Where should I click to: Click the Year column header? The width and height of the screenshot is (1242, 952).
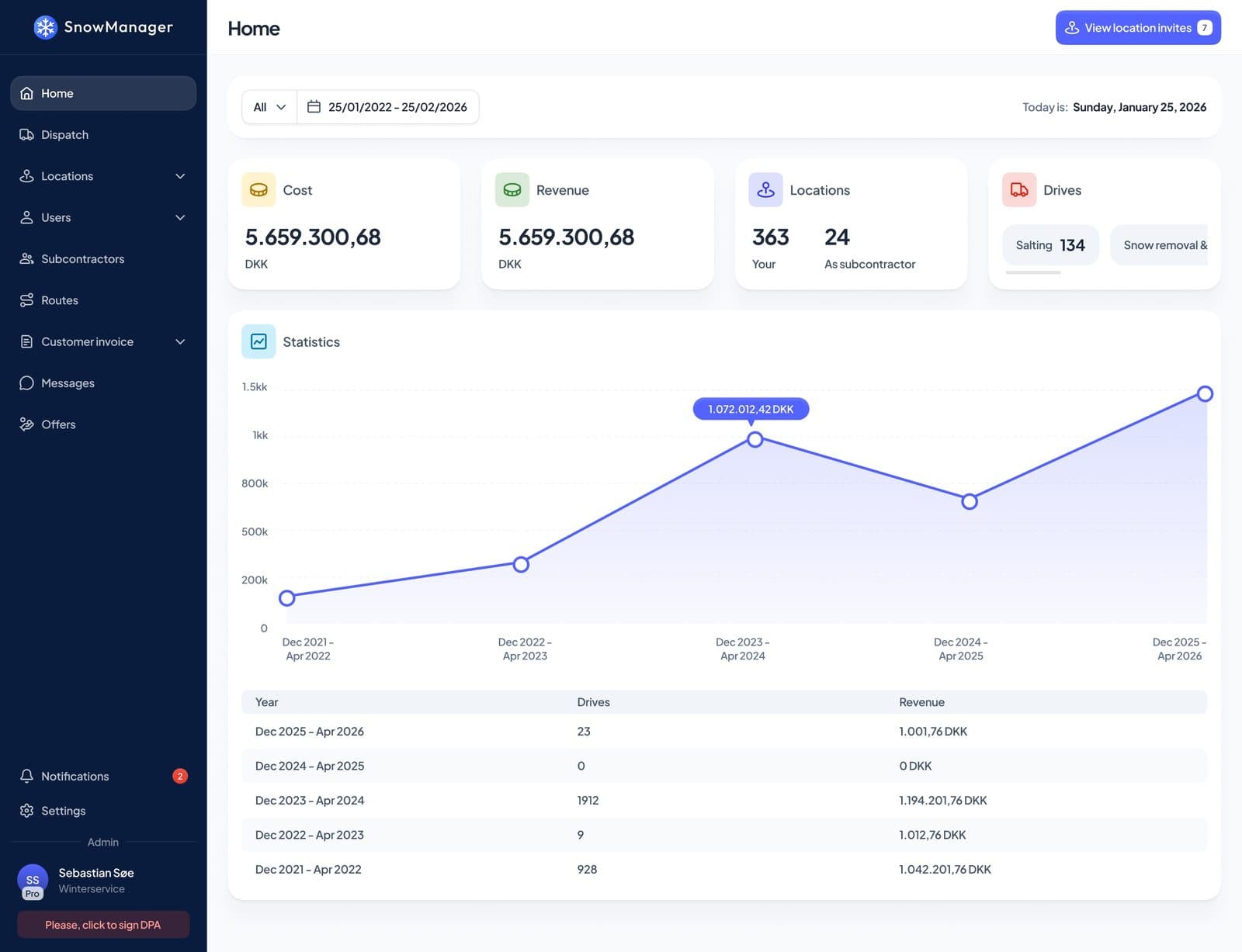(266, 702)
